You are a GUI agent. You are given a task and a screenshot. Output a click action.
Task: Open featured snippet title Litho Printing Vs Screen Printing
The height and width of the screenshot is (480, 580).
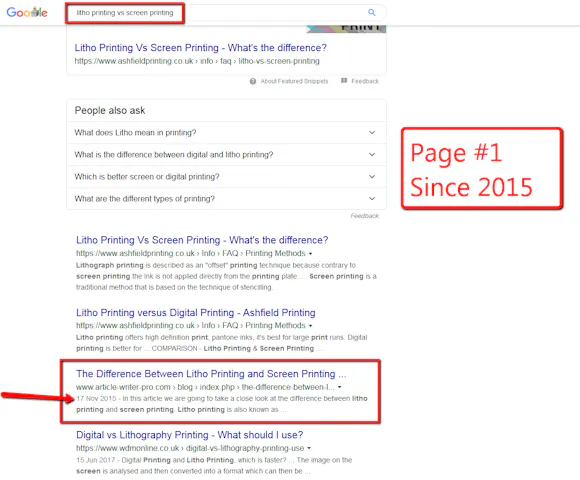[200, 48]
